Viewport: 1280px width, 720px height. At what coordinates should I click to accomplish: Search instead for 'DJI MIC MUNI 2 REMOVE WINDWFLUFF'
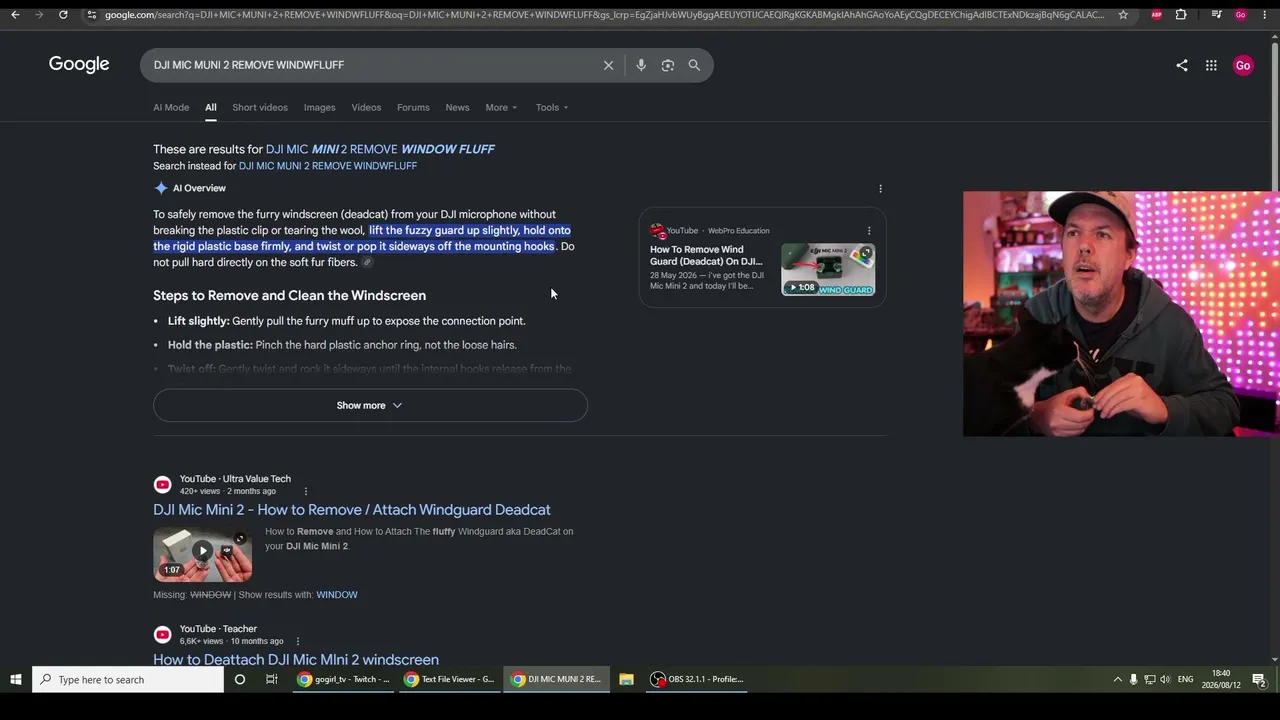pyautogui.click(x=328, y=166)
